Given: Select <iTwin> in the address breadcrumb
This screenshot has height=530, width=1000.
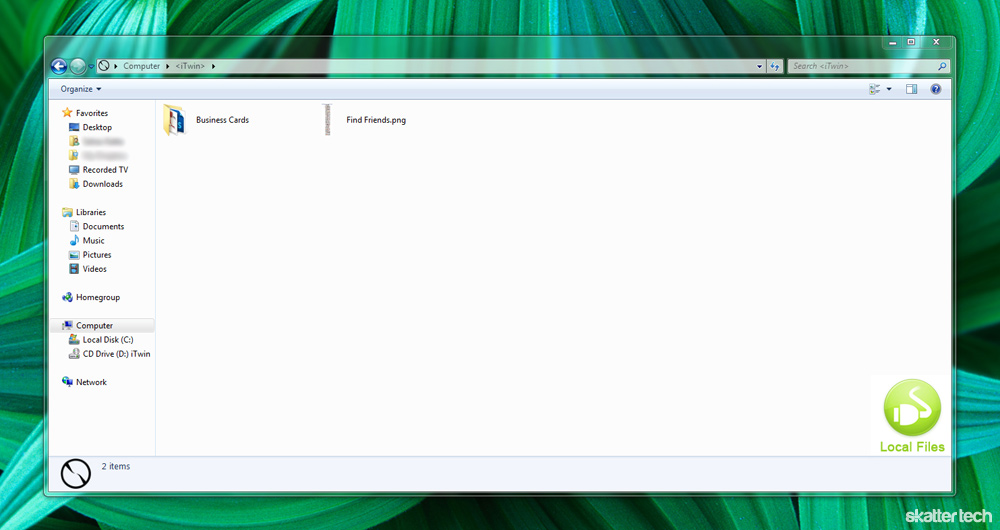Looking at the screenshot, I should 191,66.
